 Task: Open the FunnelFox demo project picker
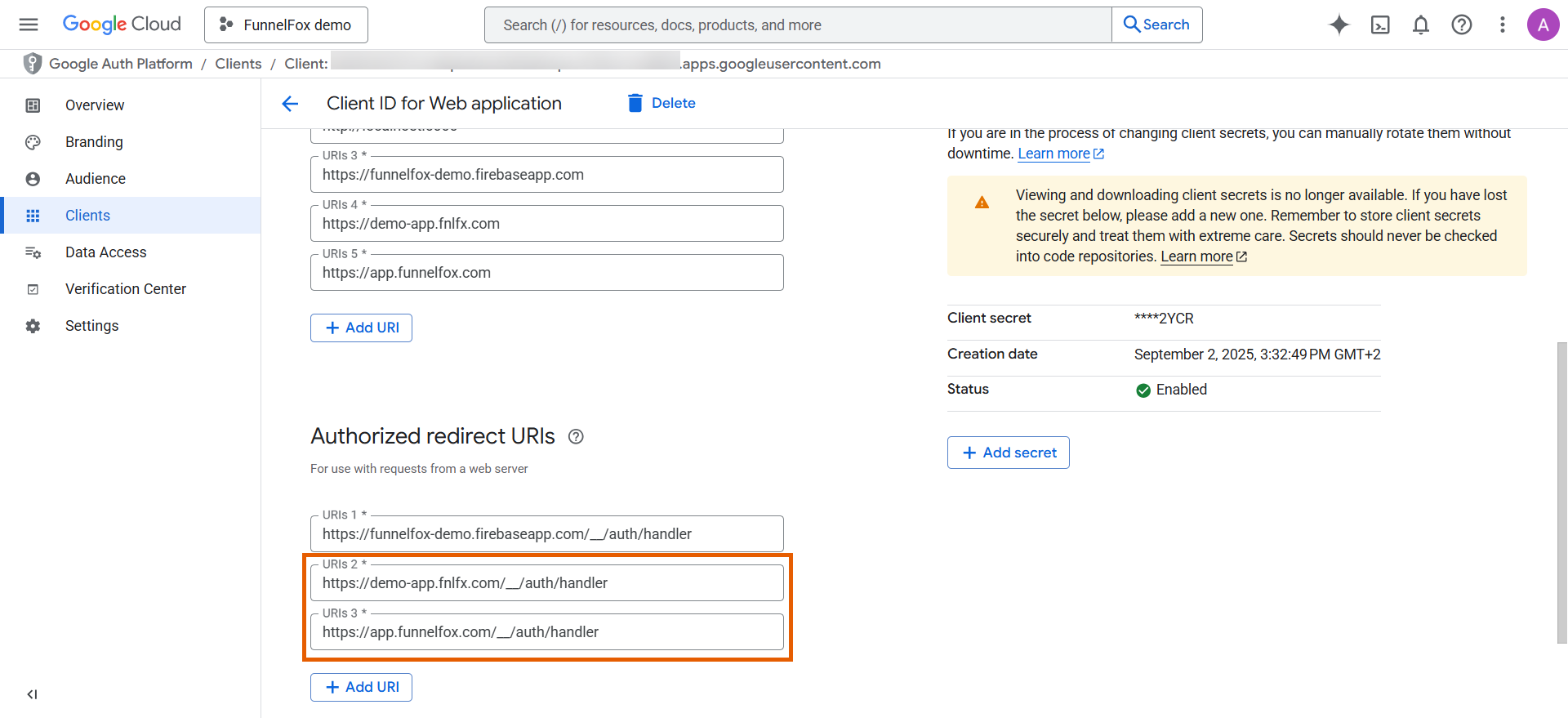(x=286, y=25)
